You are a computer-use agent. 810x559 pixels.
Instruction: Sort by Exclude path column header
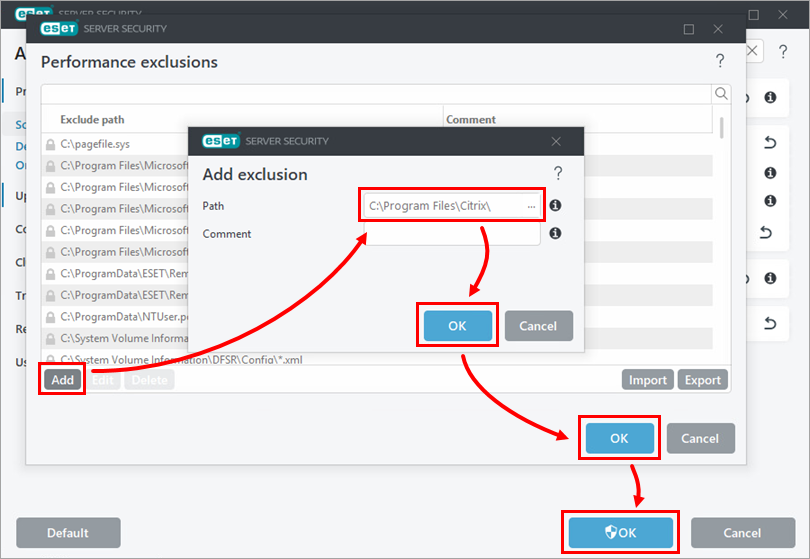coord(240,120)
